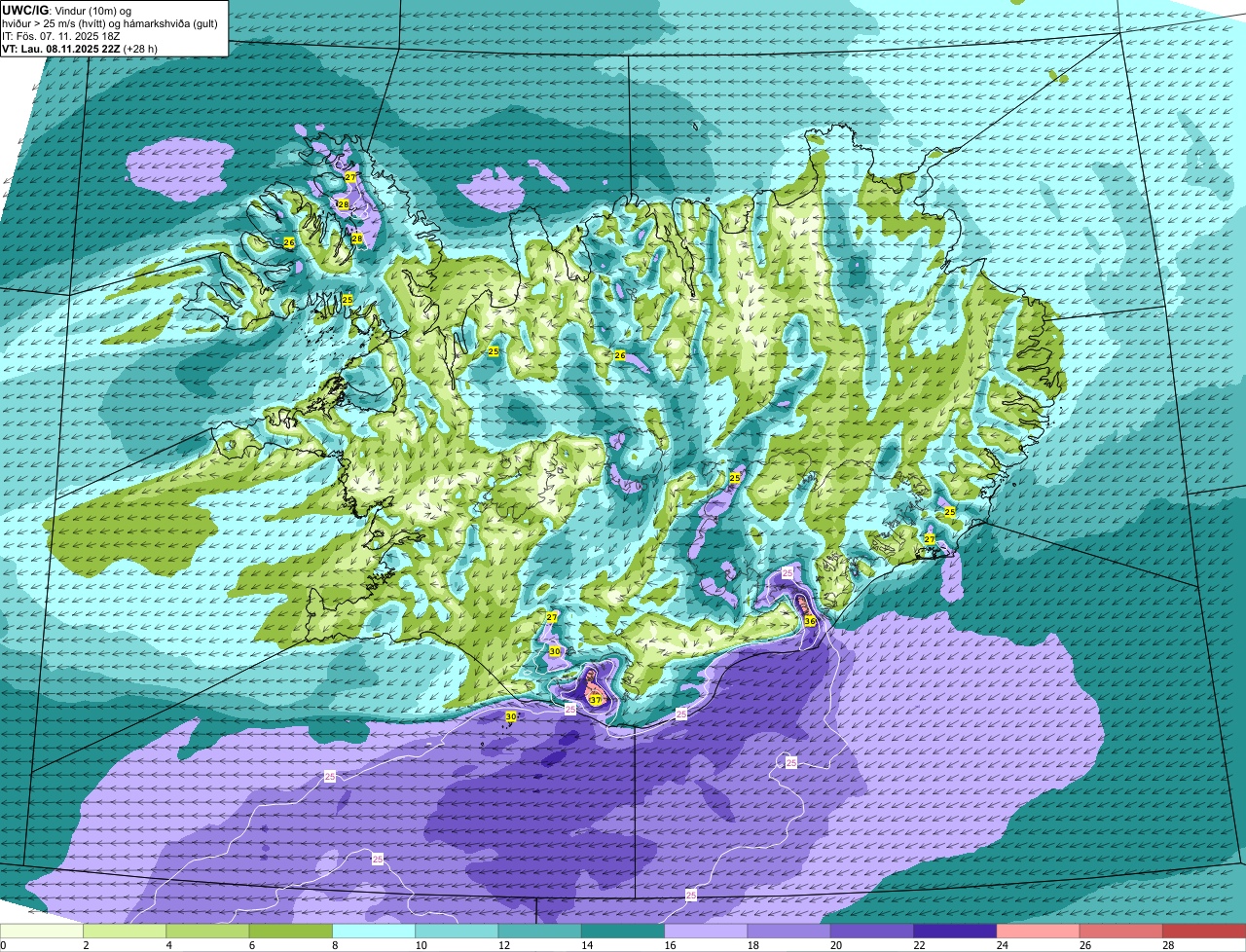Click the 24–26 m/s pink legend swatch
The height and width of the screenshot is (952, 1246).
[x=1039, y=931]
